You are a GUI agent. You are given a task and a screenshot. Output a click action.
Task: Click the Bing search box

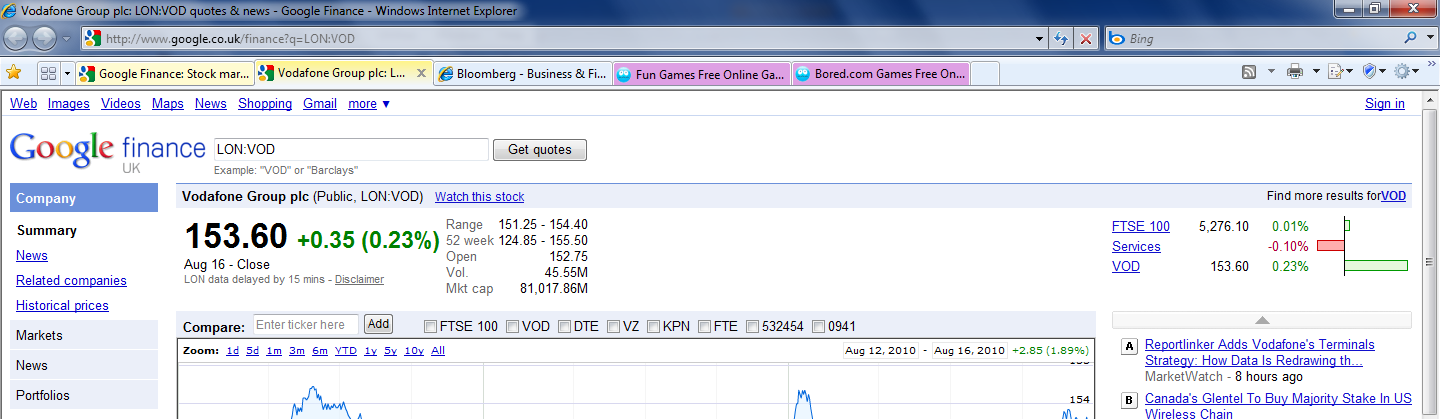tap(1253, 39)
